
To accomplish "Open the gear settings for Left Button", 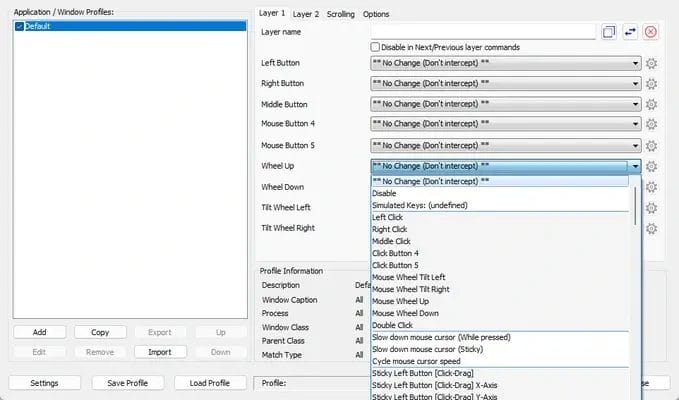I will click(x=651, y=63).
